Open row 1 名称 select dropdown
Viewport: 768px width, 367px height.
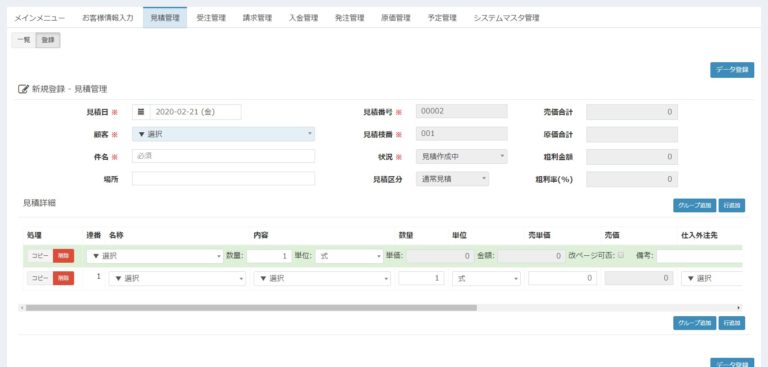[177, 278]
